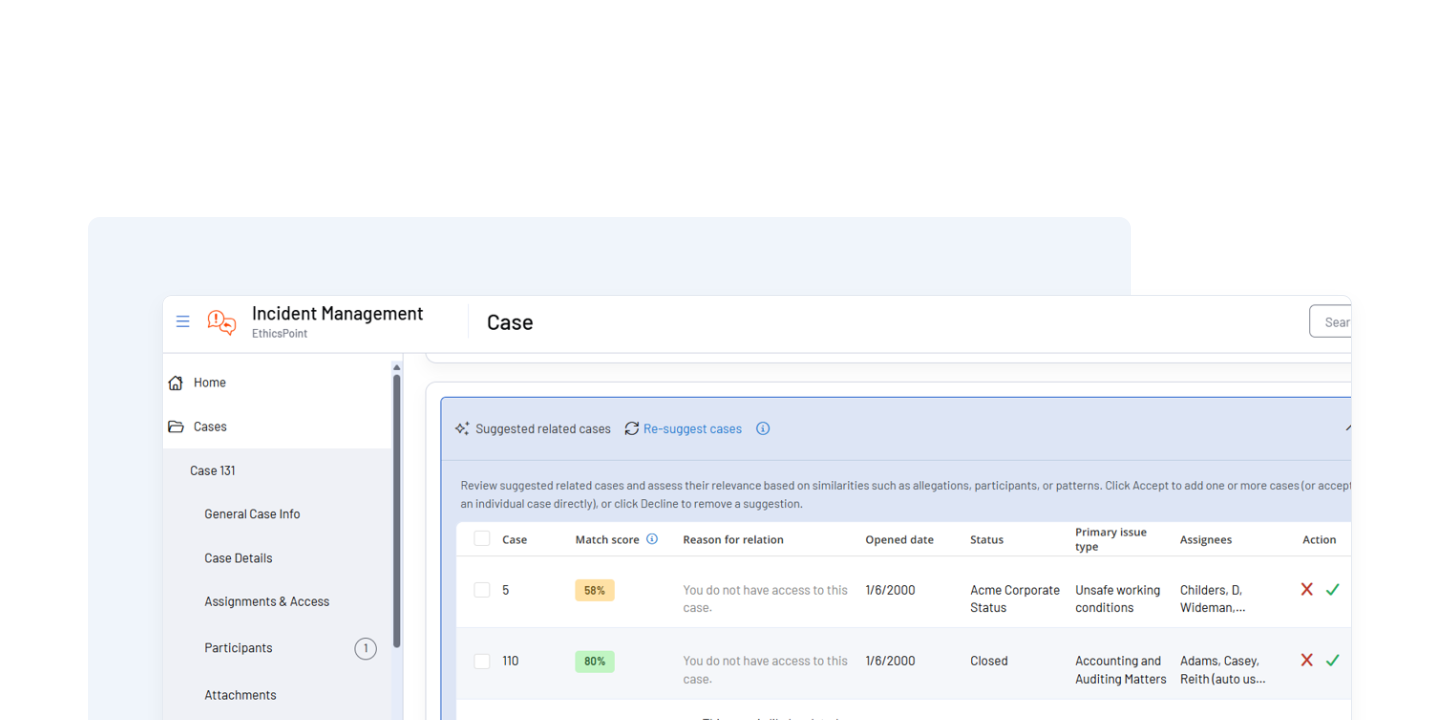Open the hamburger navigation menu
The width and height of the screenshot is (1440, 720).
coord(183,322)
